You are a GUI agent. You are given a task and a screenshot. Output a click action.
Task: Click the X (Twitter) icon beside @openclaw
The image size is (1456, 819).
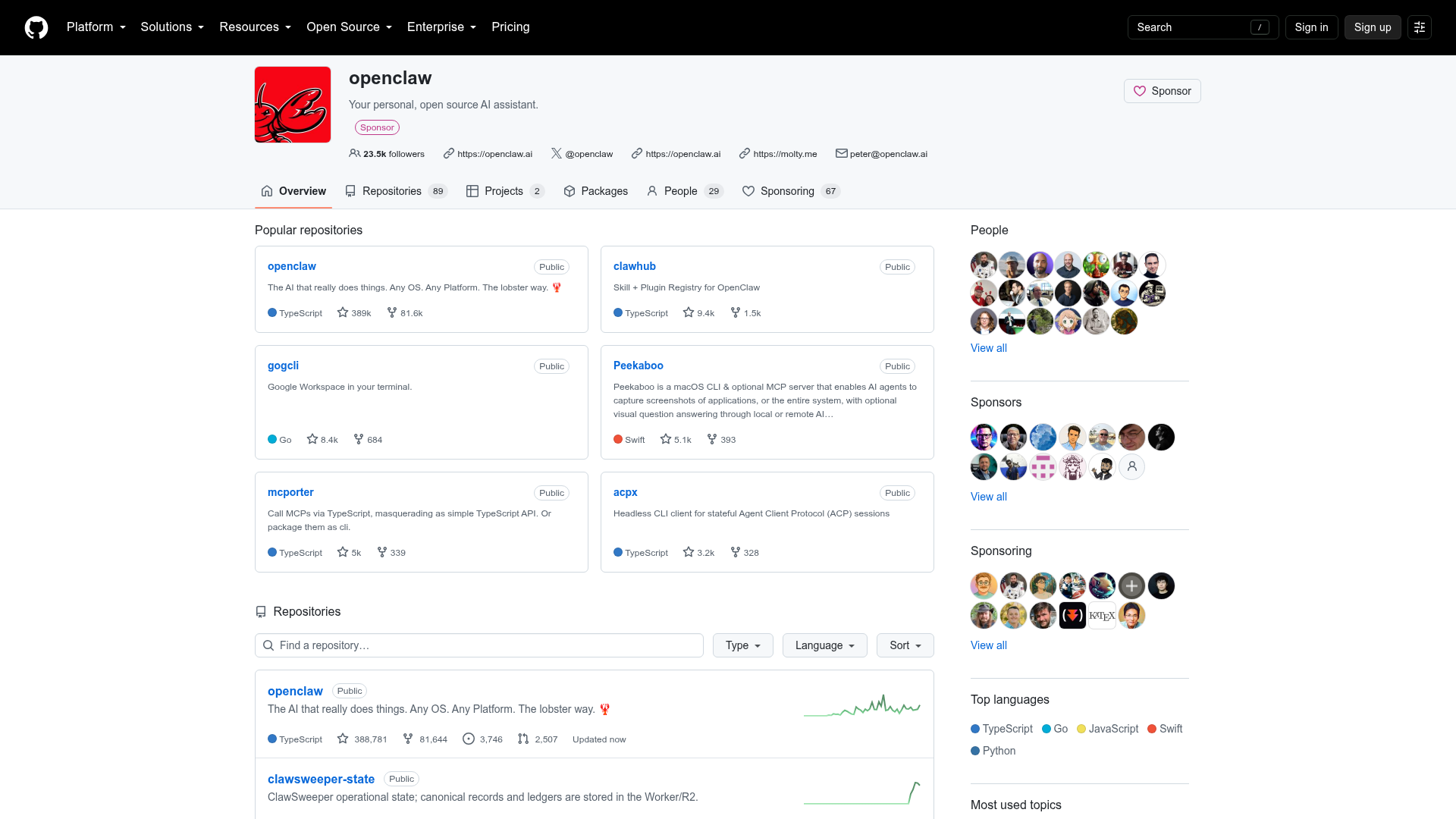557,153
